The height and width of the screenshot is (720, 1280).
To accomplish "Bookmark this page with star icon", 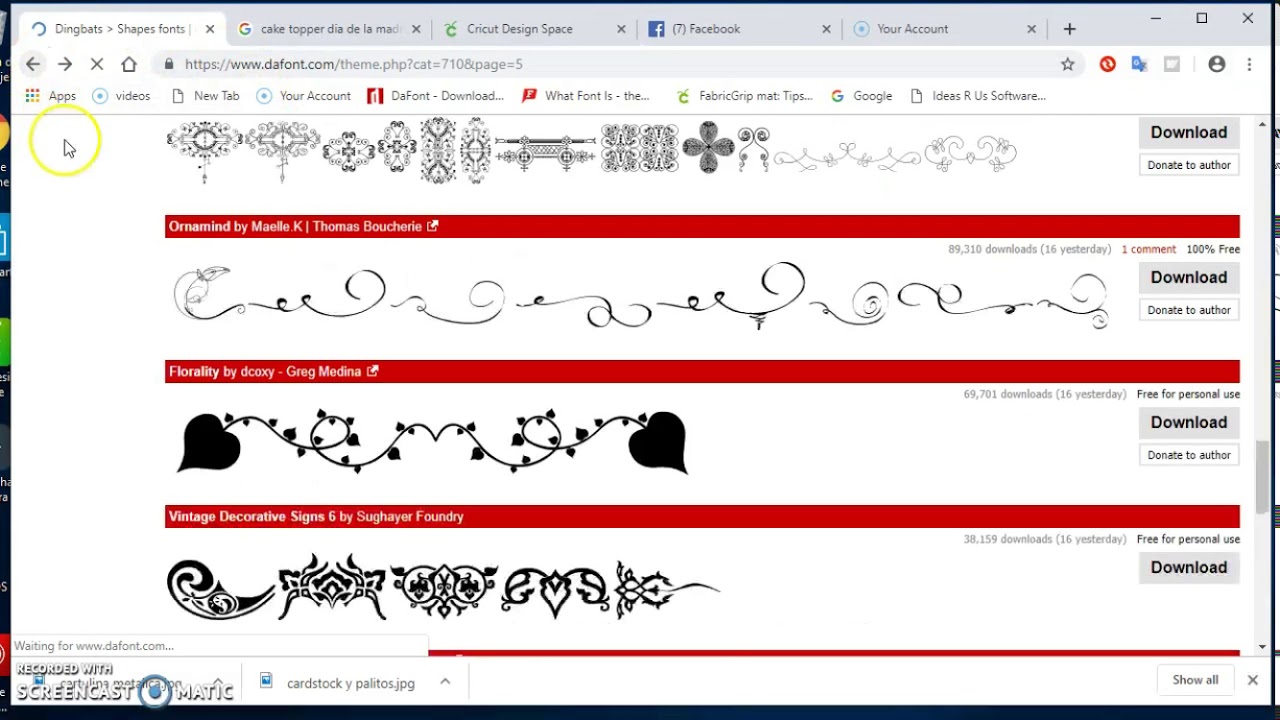I will 1068,64.
